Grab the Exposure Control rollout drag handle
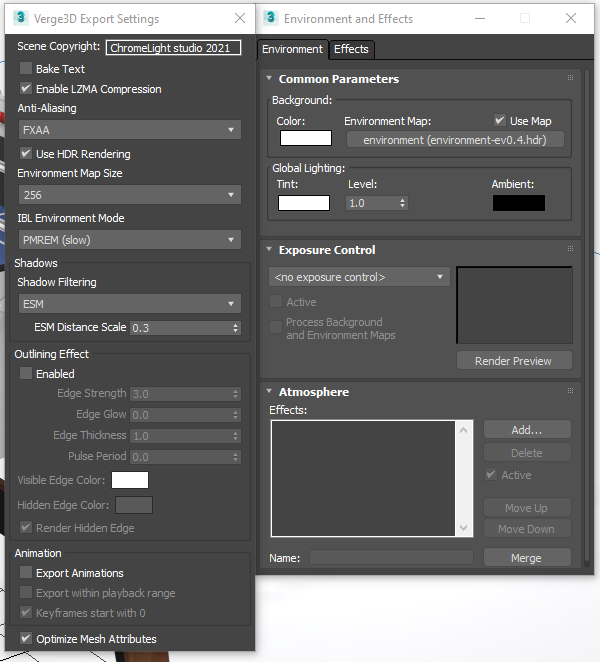The image size is (600, 662). point(570,249)
